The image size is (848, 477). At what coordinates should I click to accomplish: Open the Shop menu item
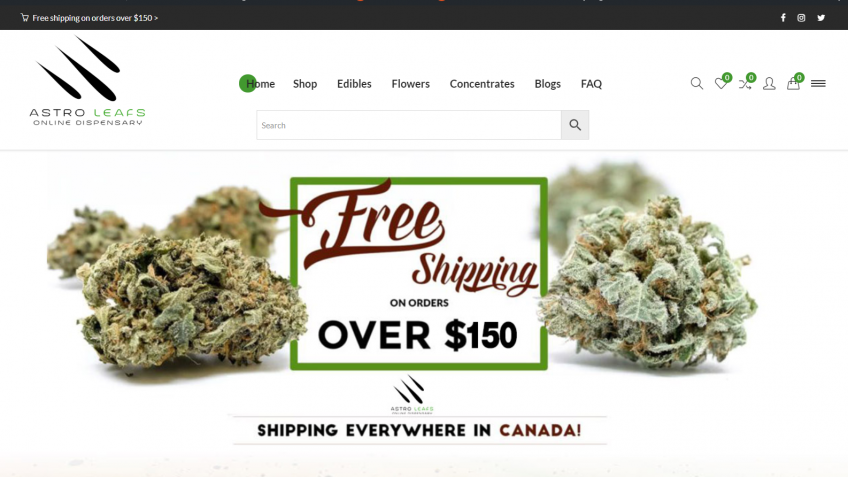click(x=305, y=84)
